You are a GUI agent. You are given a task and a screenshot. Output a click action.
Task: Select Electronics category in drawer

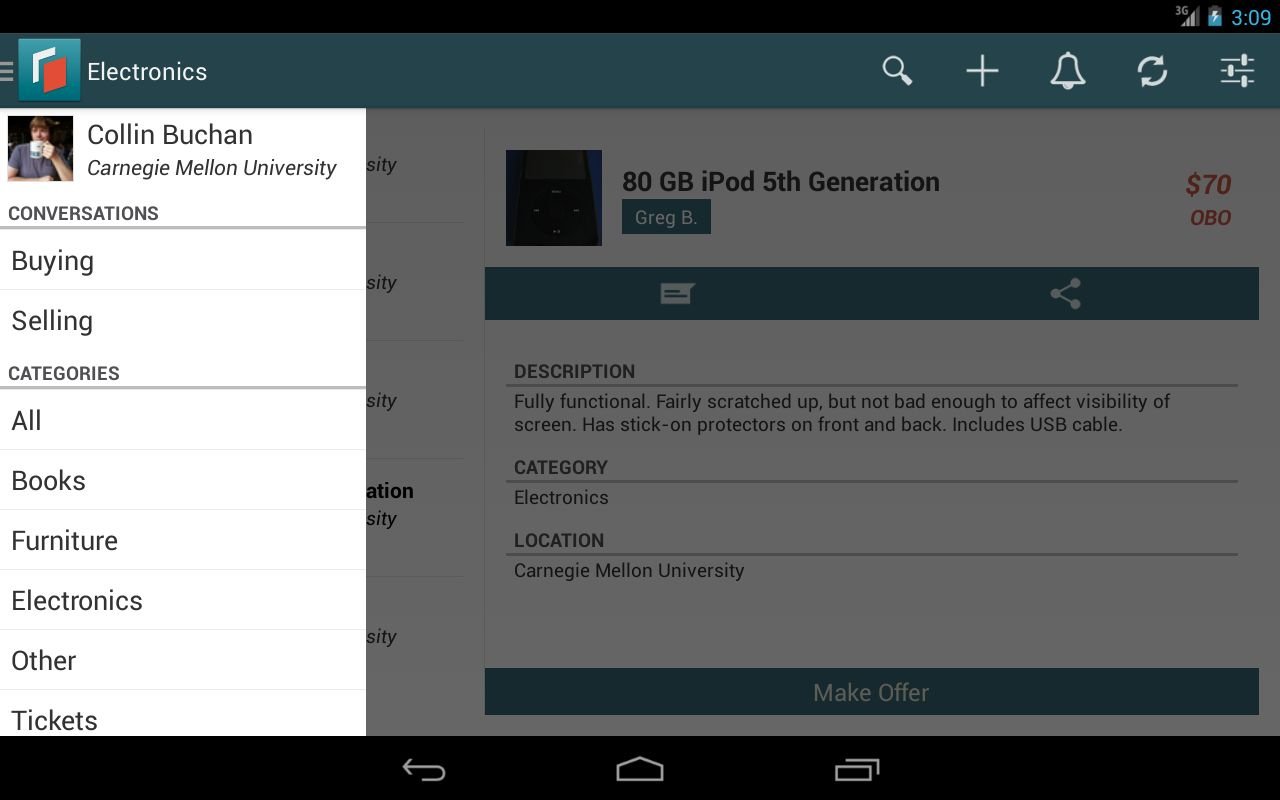pyautogui.click(x=183, y=600)
